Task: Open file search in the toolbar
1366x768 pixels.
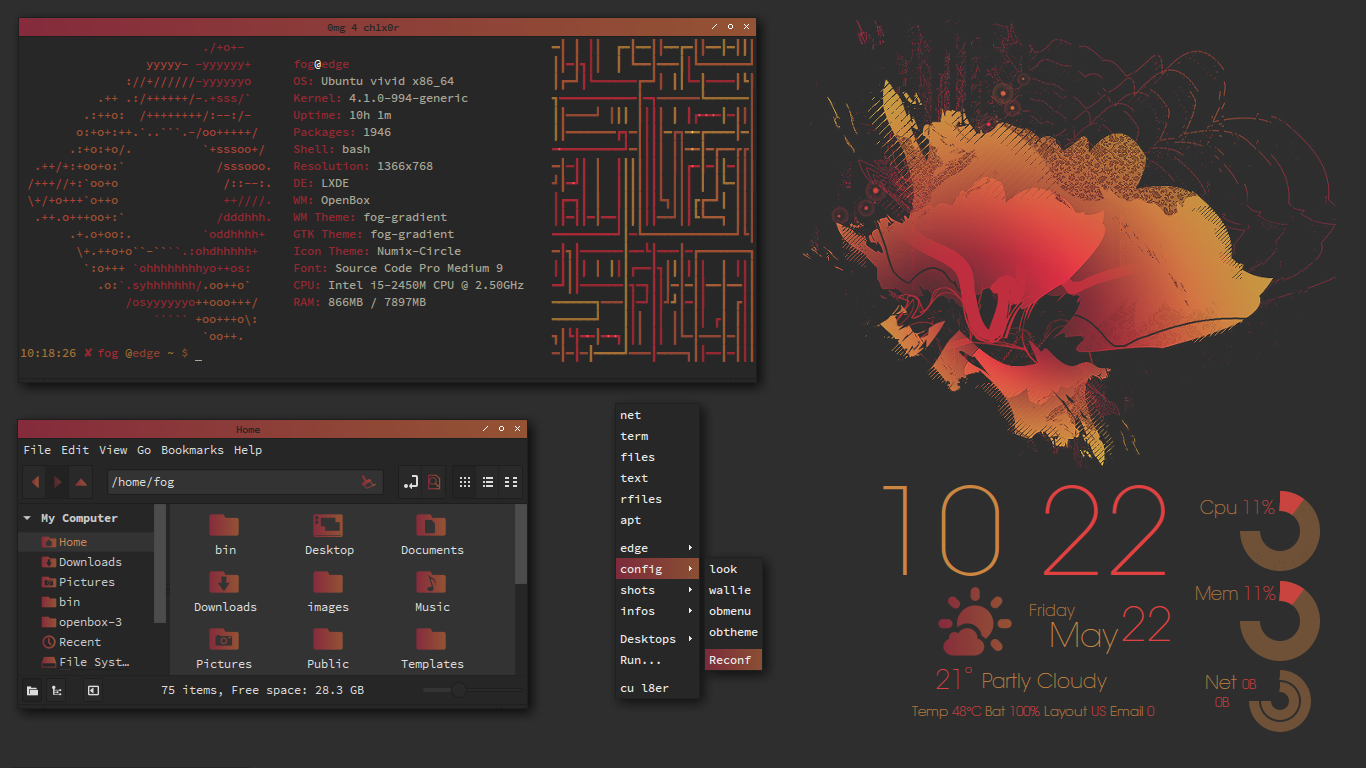Action: point(434,482)
